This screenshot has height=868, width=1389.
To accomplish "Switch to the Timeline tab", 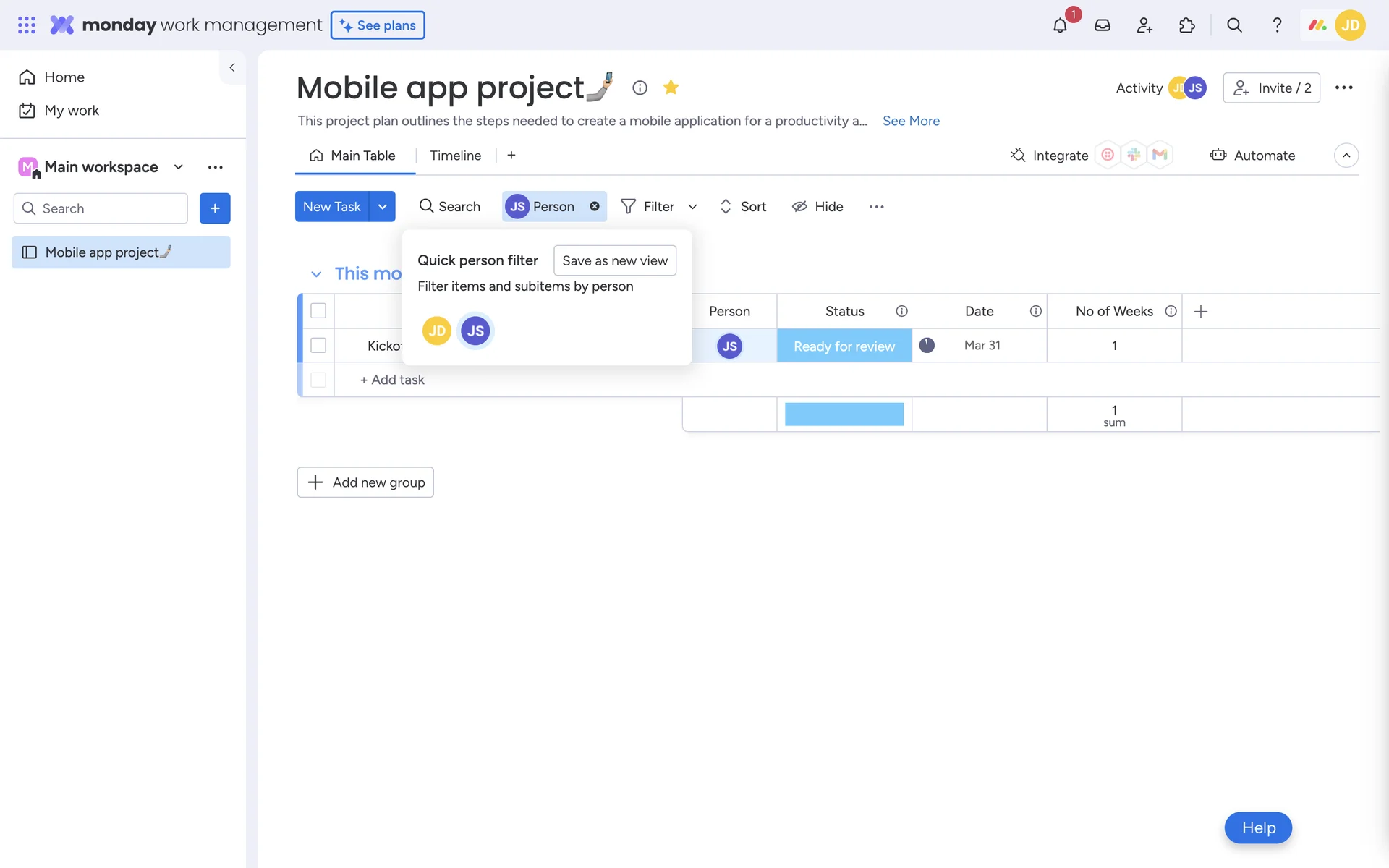I will [x=455, y=156].
